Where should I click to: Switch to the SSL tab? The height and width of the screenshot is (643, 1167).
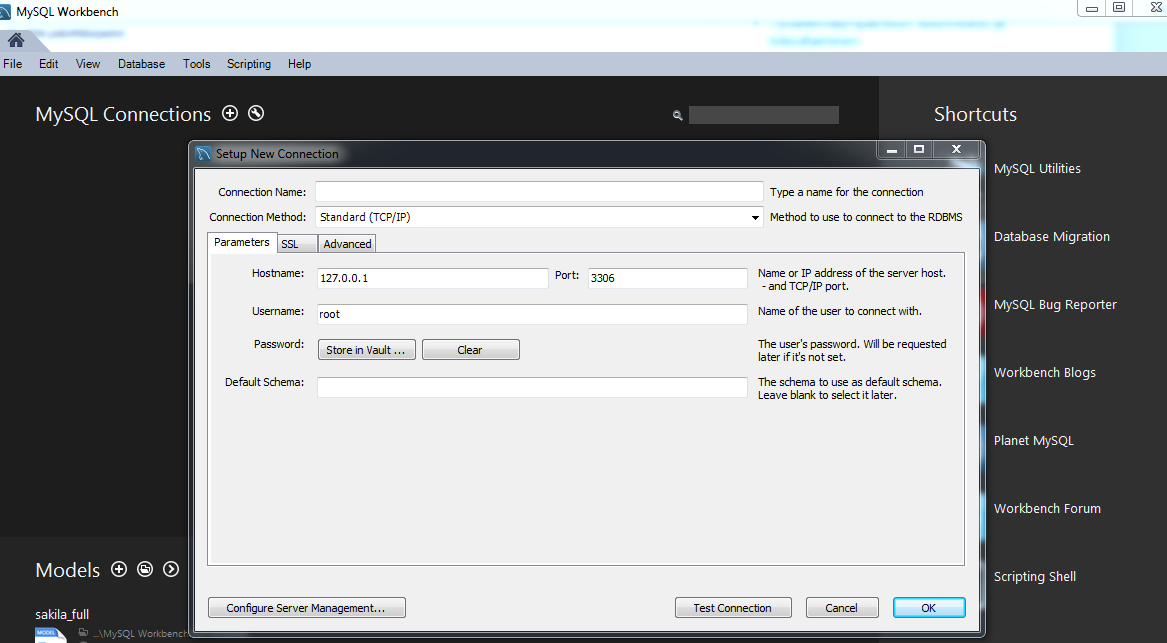click(x=290, y=244)
